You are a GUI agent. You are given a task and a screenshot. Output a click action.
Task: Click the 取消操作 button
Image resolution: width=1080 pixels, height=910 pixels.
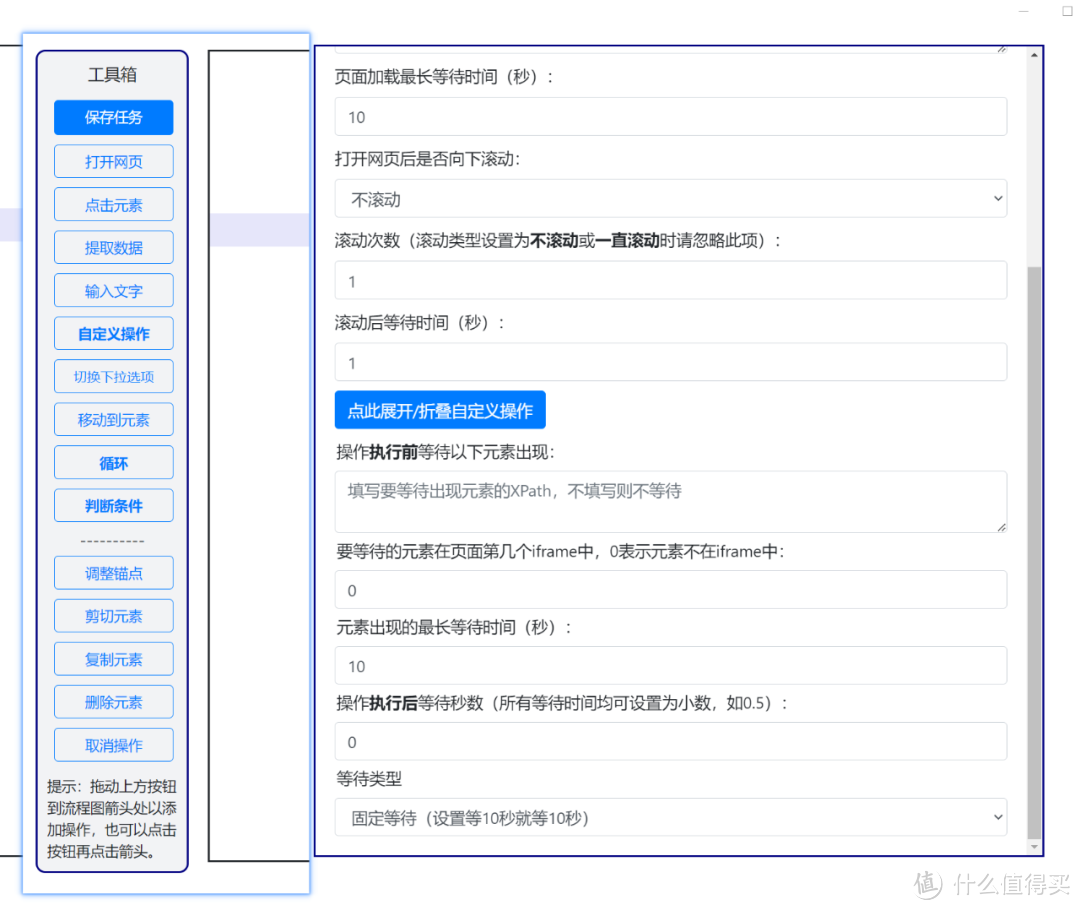114,745
